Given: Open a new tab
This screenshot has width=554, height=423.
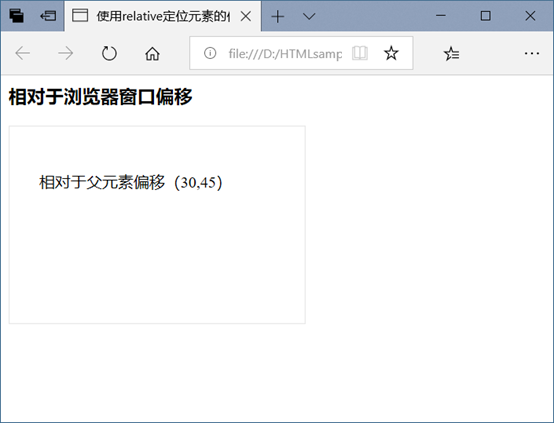Looking at the screenshot, I should [278, 16].
